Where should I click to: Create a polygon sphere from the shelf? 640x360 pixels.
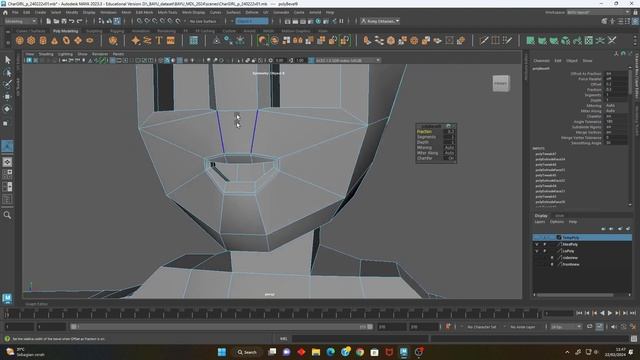coord(19,40)
